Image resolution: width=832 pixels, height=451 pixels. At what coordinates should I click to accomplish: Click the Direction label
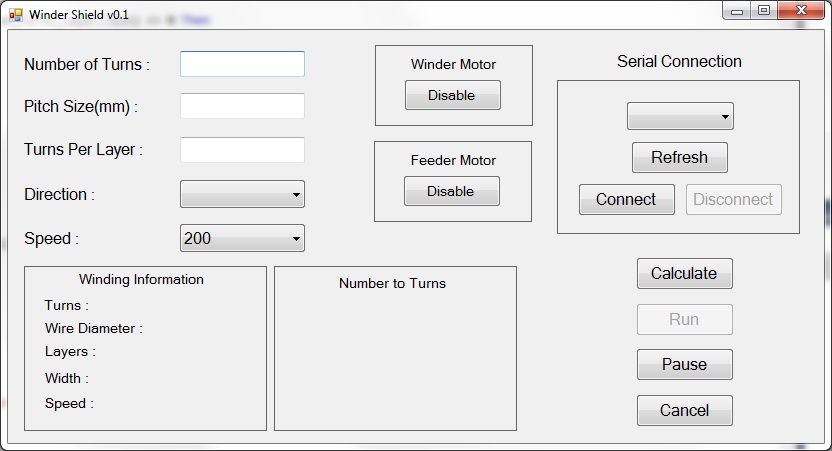[59, 194]
